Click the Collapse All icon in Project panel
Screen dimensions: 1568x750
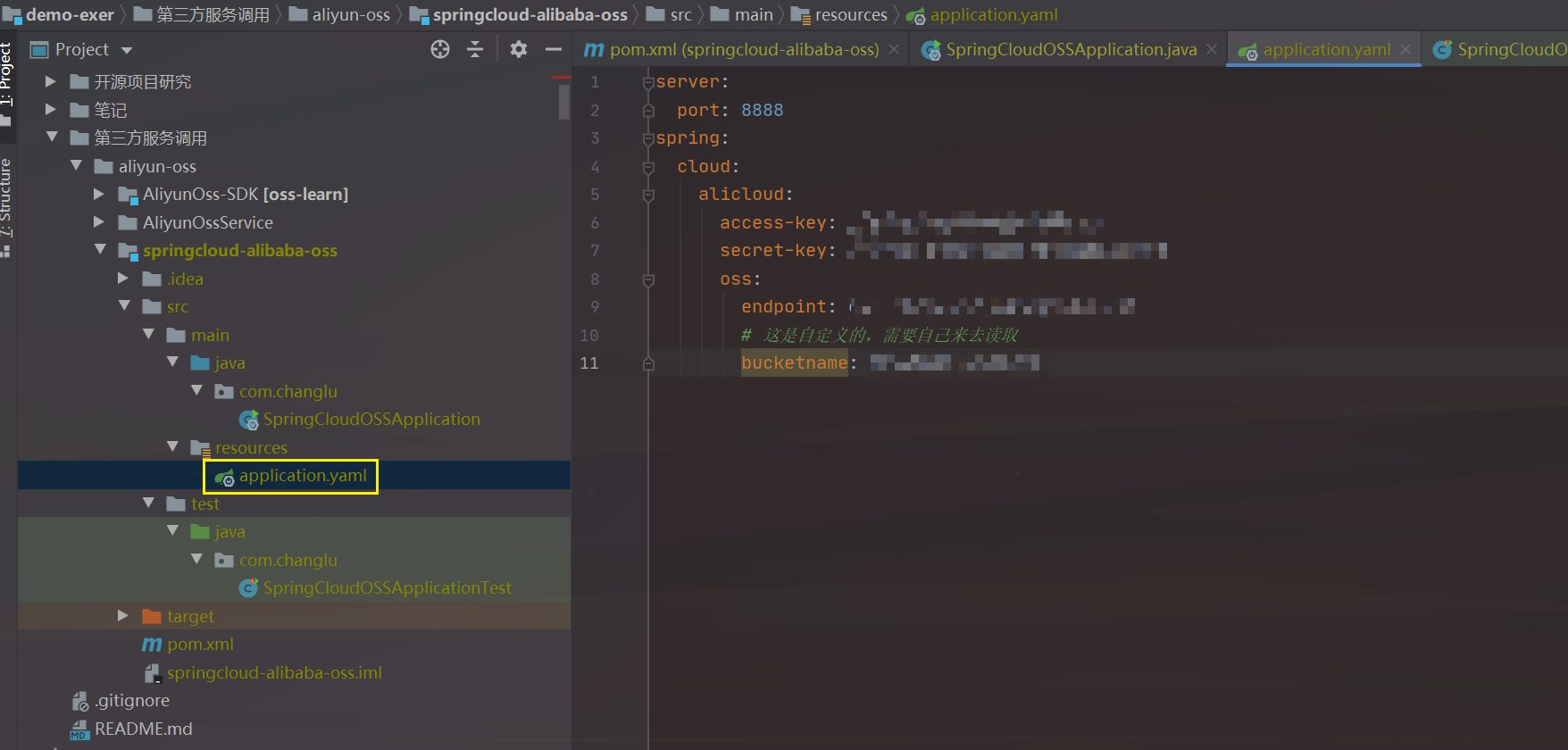point(475,49)
